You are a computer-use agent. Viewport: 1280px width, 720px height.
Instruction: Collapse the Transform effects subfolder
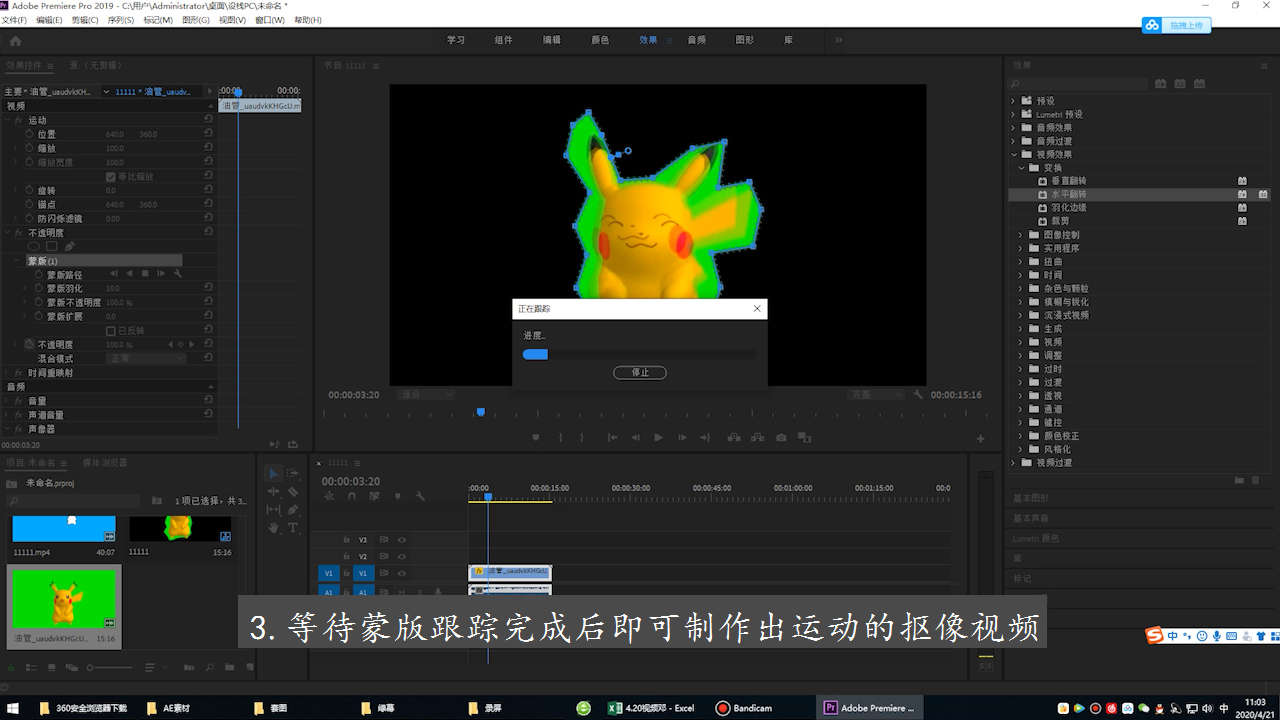[x=1021, y=167]
